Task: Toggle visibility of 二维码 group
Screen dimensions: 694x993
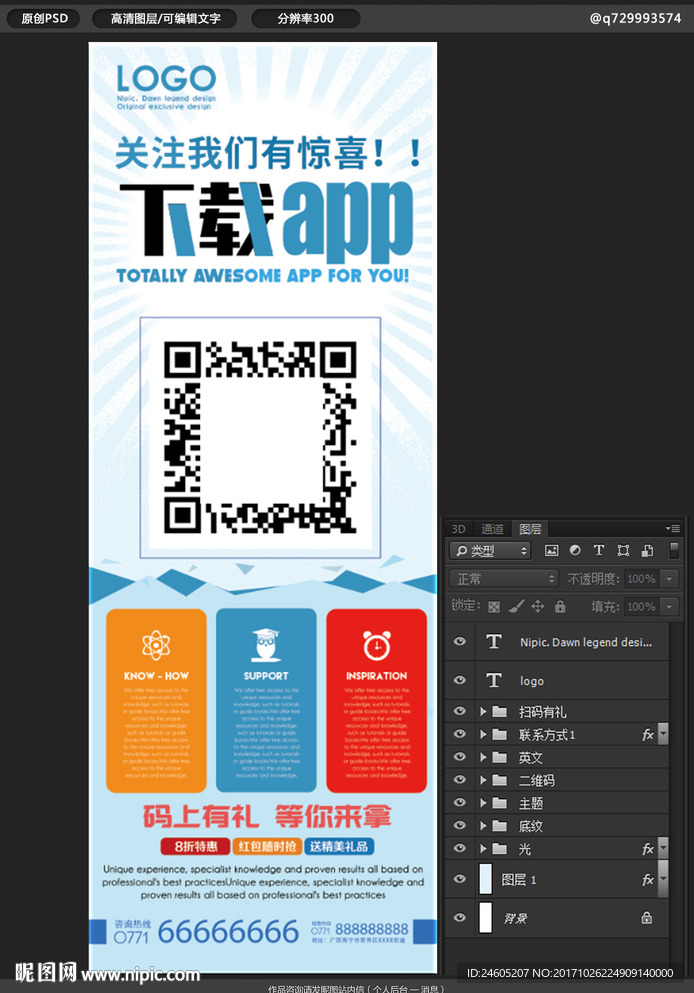Action: click(460, 780)
